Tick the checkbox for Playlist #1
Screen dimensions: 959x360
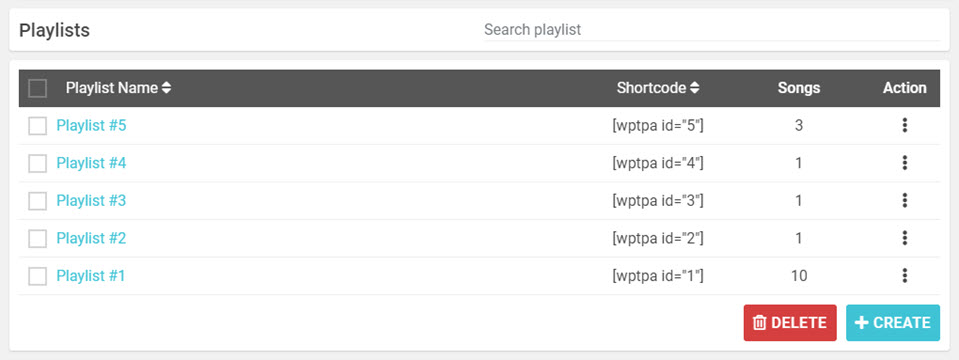(37, 276)
